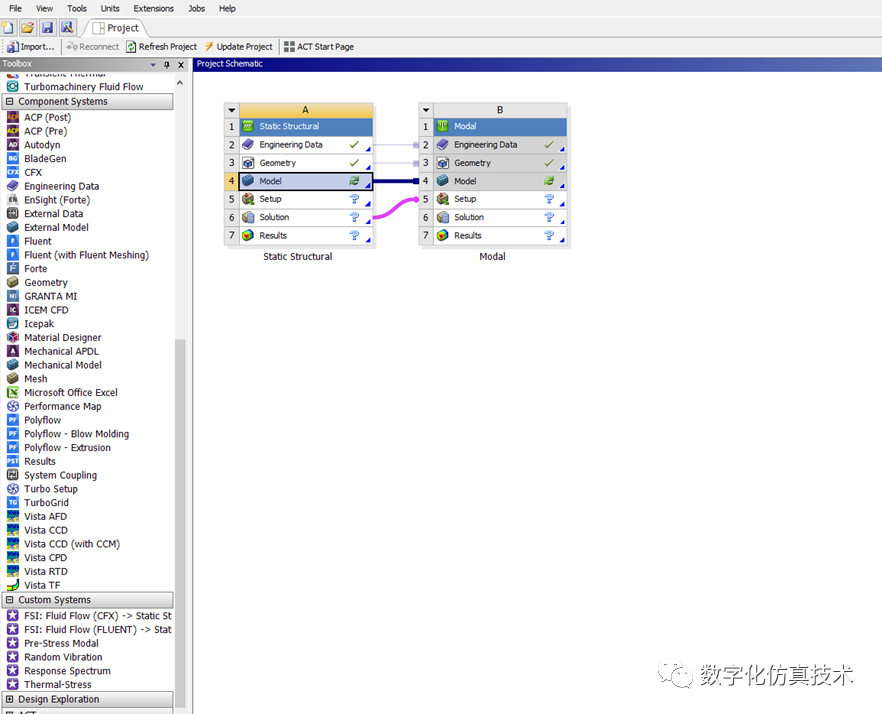The height and width of the screenshot is (714, 882).
Task: Collapse the Custom Systems section
Action: [x=10, y=600]
